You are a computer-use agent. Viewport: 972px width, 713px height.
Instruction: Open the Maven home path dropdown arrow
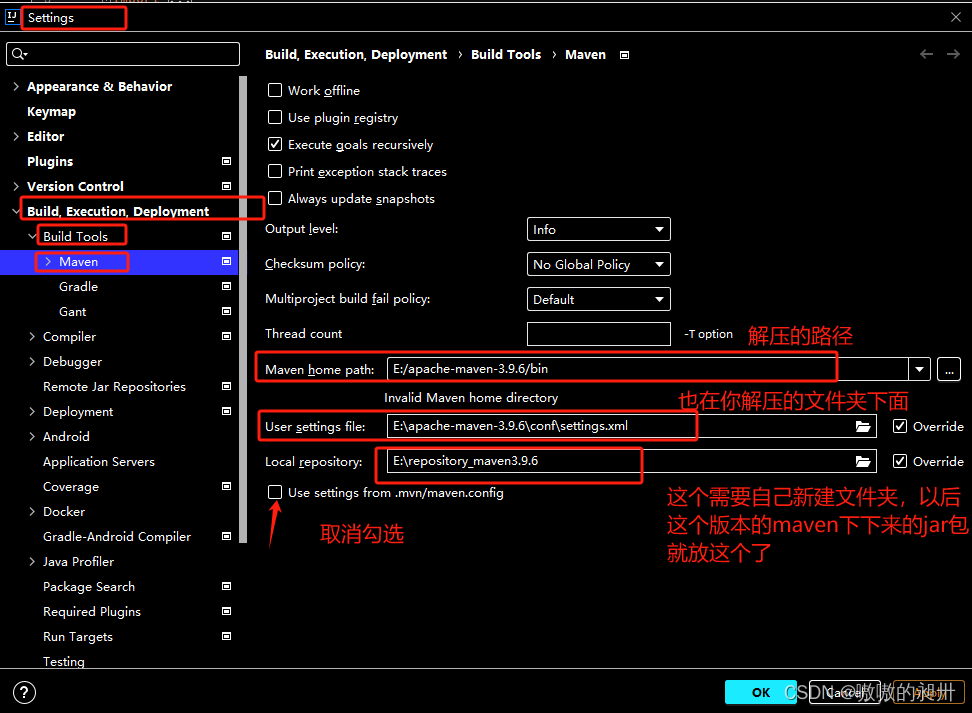[919, 370]
